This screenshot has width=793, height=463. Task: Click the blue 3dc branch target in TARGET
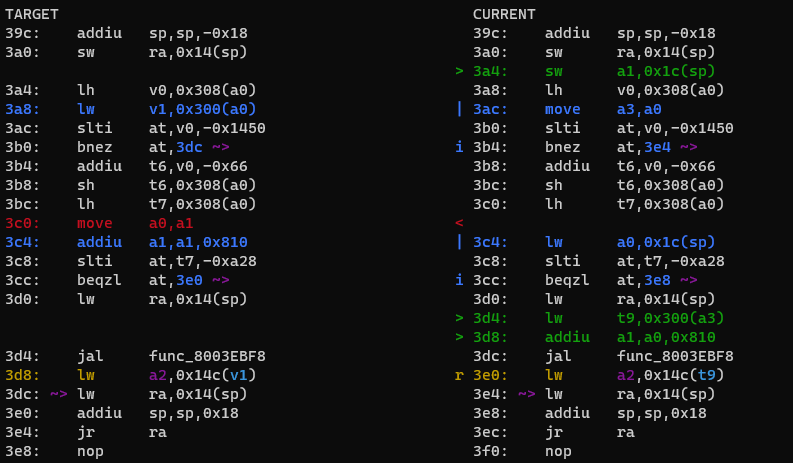click(x=189, y=147)
